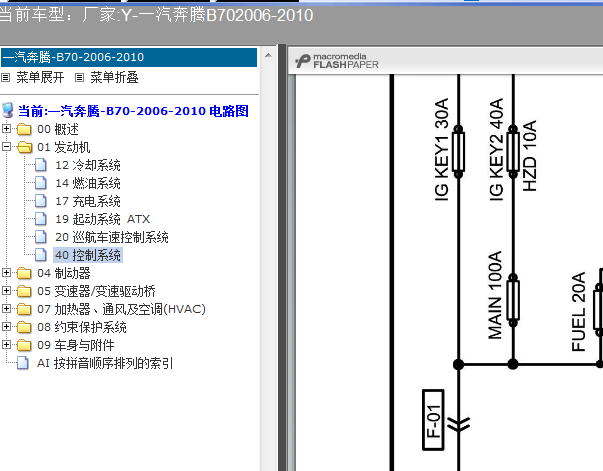Click the open folder icon of 01 发动机
603x471 pixels.
pyautogui.click(x=25, y=147)
